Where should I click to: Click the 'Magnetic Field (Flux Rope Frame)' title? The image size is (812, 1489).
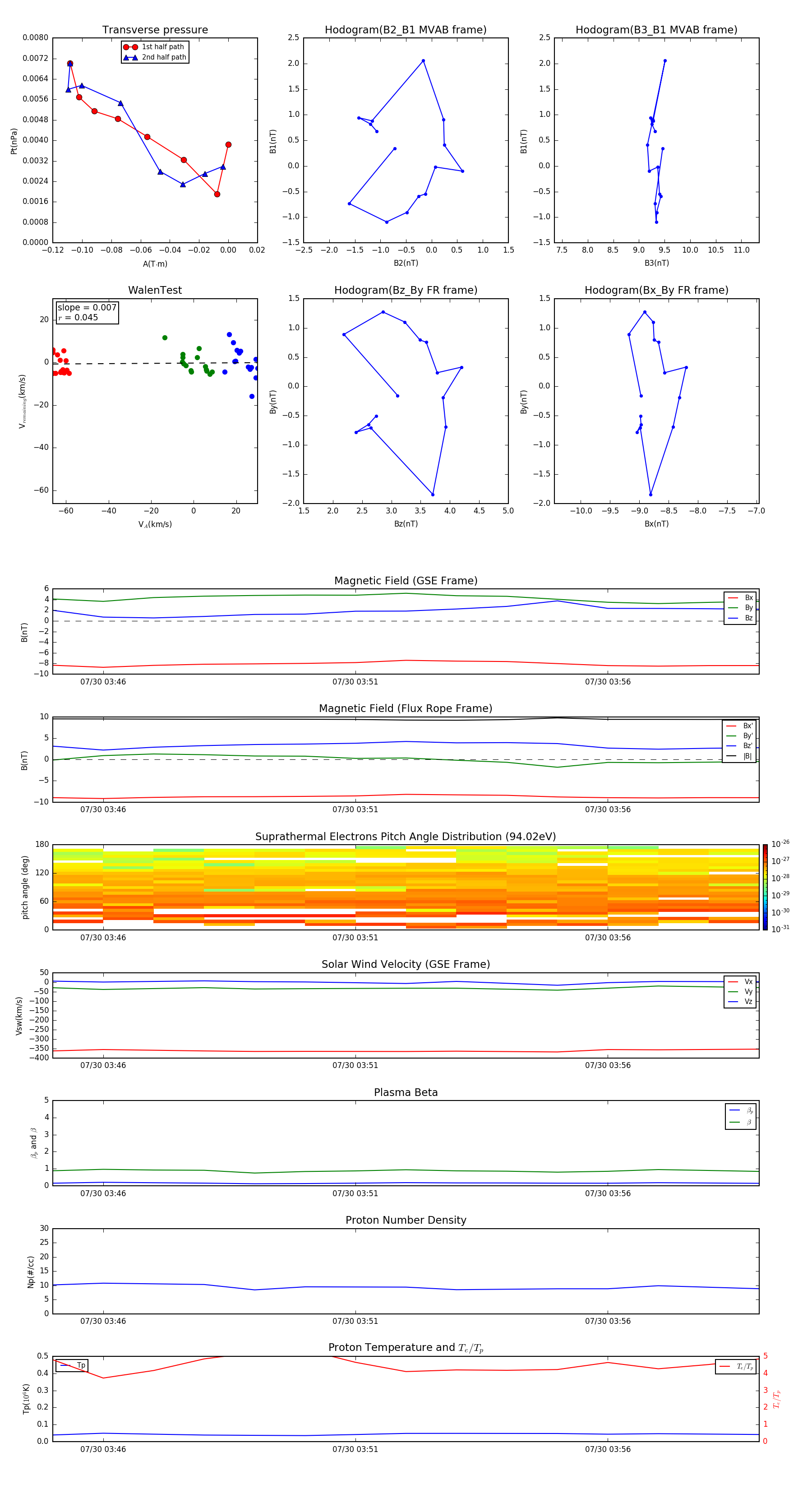click(406, 709)
